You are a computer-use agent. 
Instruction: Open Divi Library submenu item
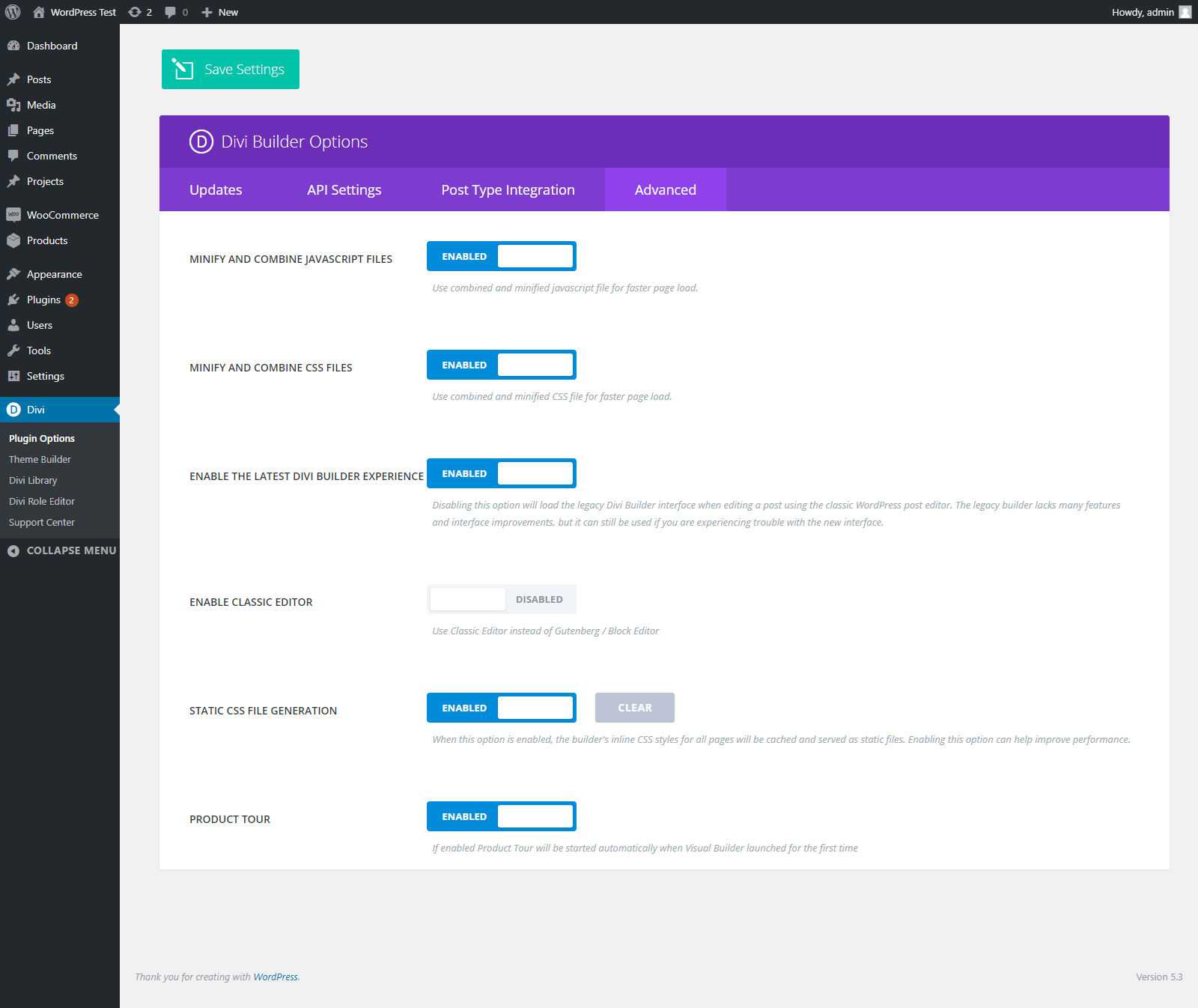[x=33, y=480]
